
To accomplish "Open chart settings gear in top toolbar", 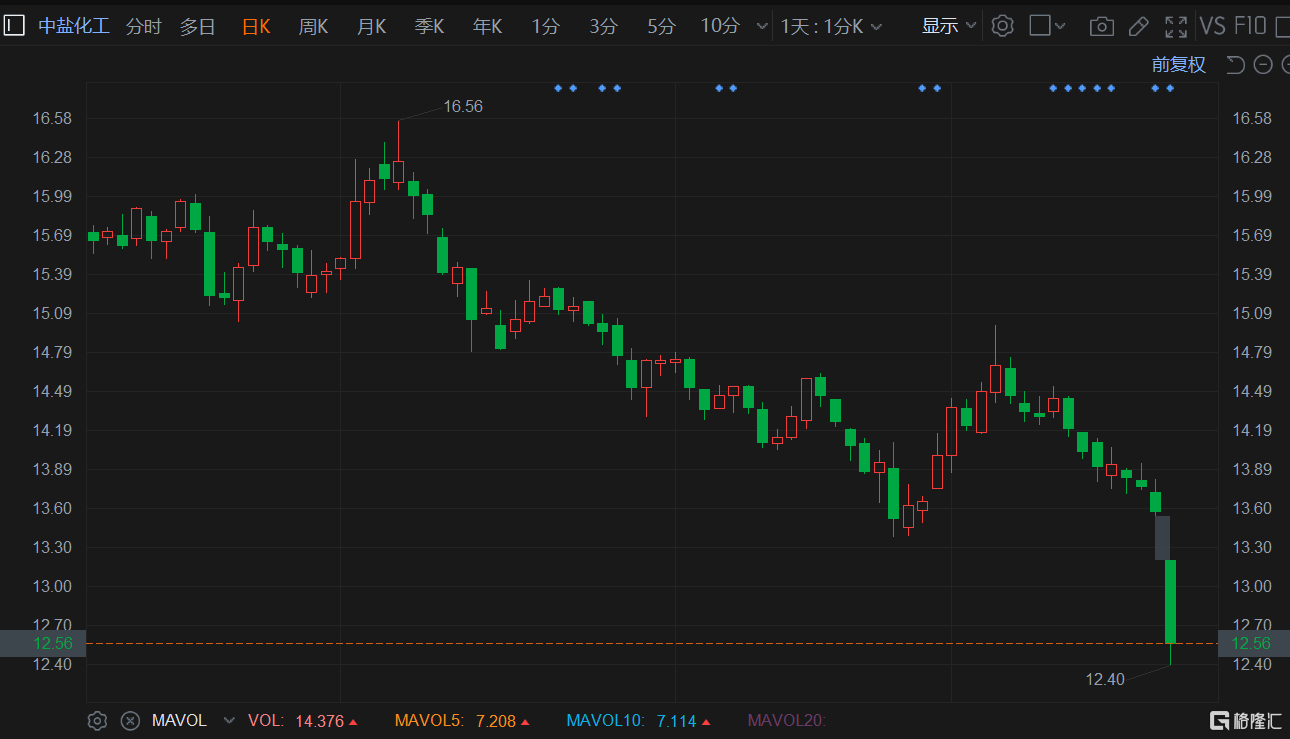I will 1002,26.
